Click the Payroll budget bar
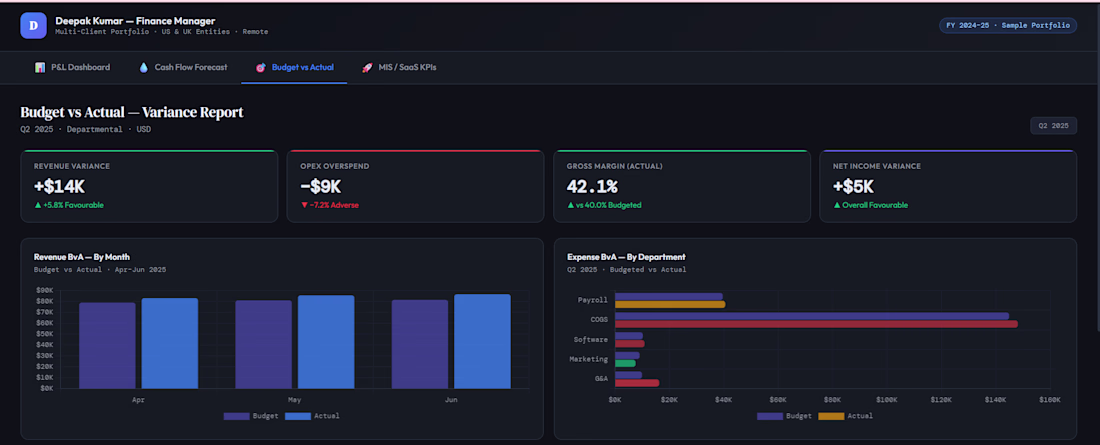The image size is (1100, 445). (x=669, y=296)
